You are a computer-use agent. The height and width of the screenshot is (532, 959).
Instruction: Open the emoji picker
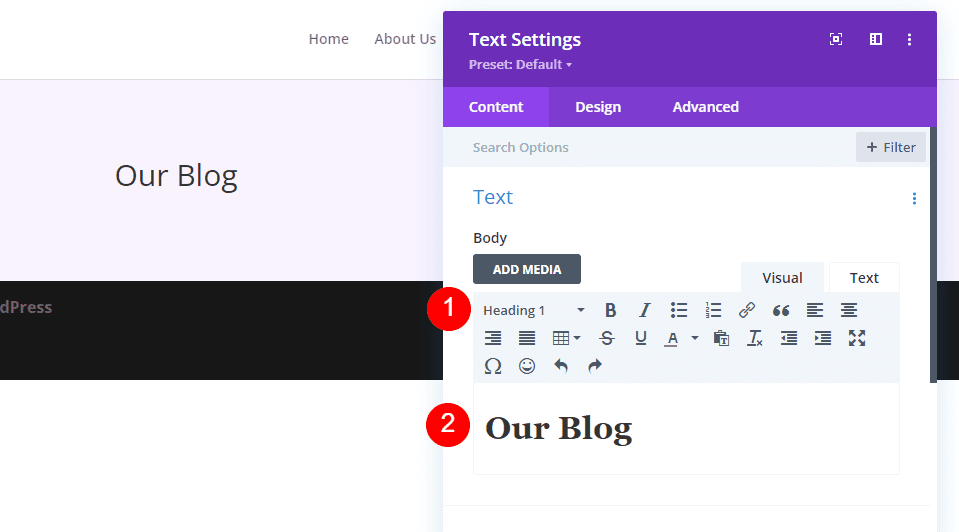pos(527,366)
